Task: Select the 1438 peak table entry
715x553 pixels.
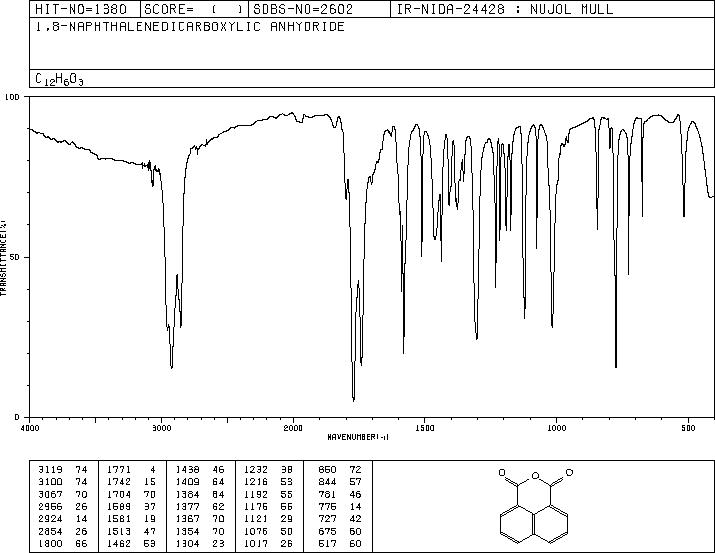Action: click(200, 470)
